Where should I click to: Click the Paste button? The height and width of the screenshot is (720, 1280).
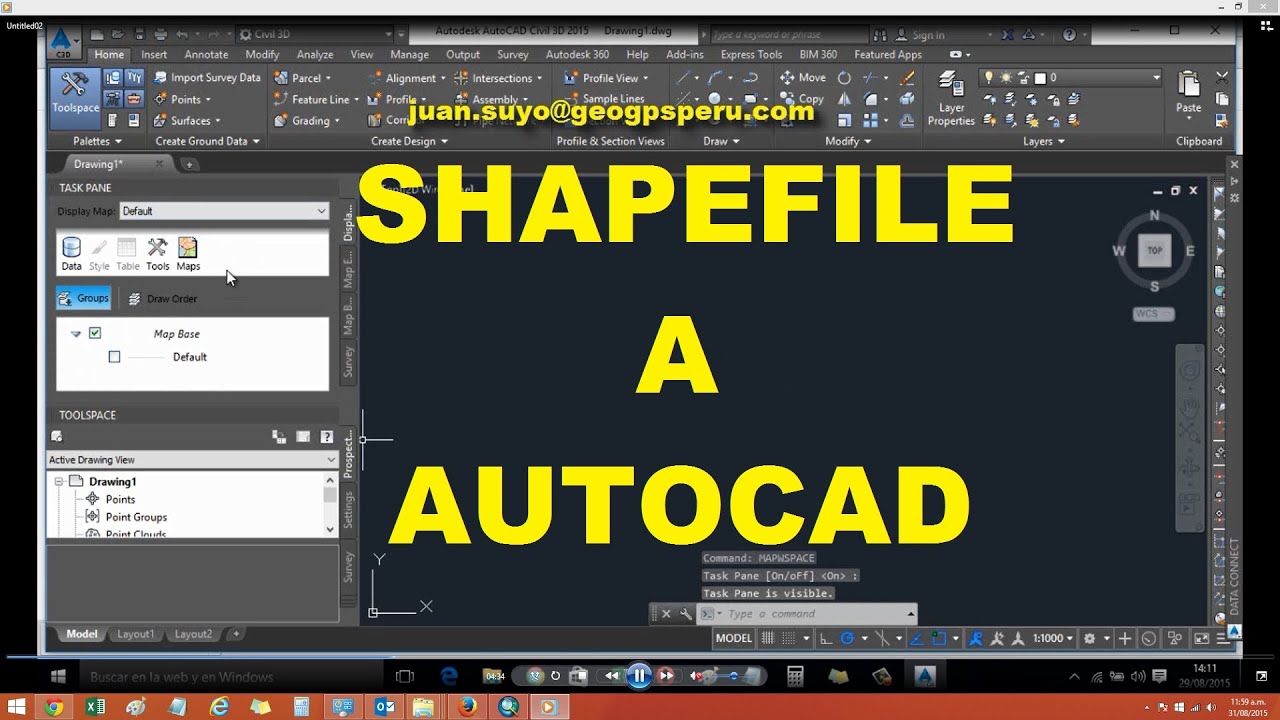click(1189, 93)
